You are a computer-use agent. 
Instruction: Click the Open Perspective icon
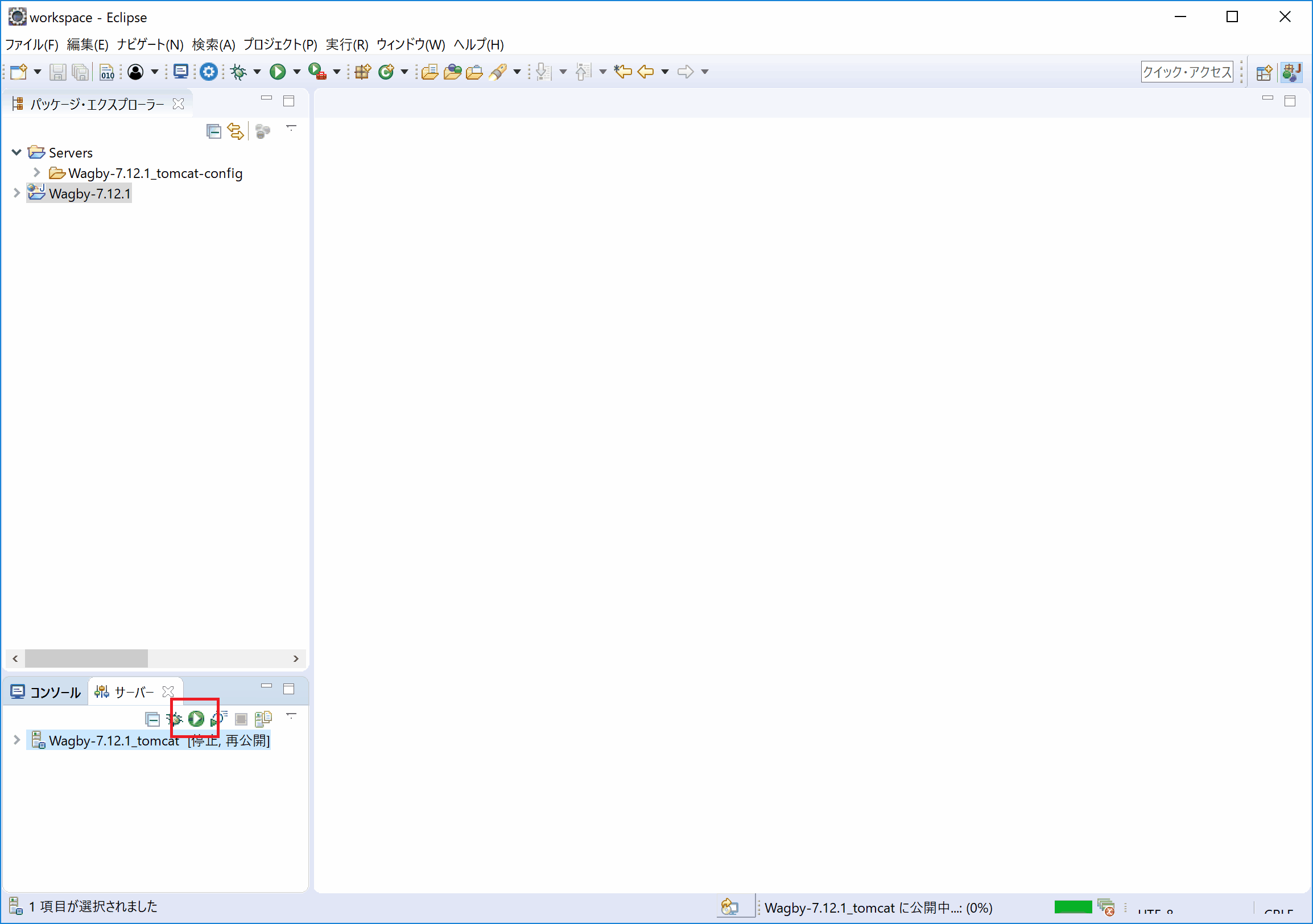point(1264,73)
